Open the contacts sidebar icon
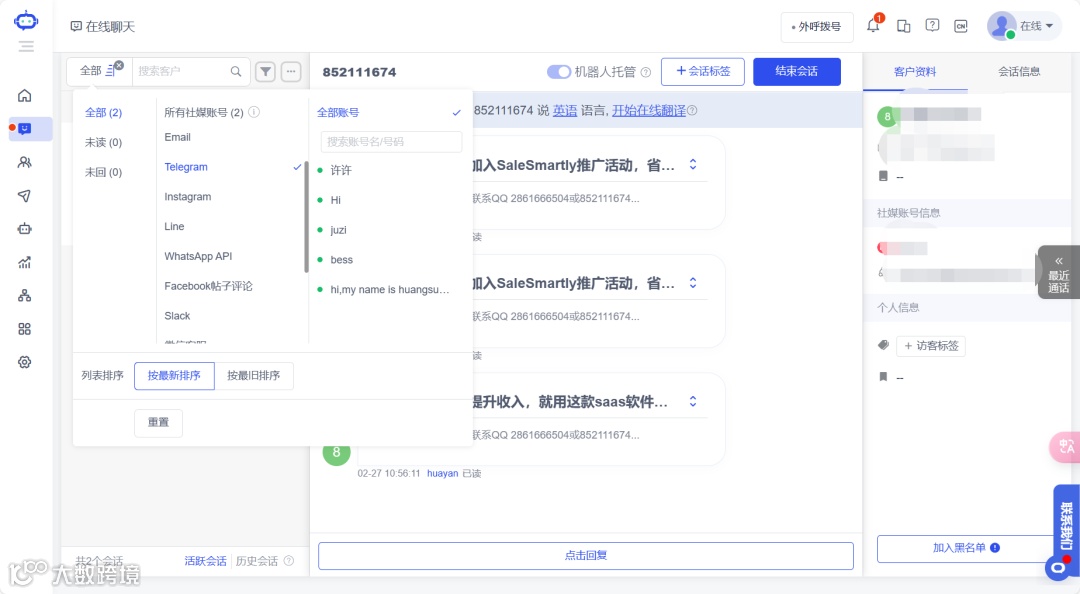 click(25, 163)
